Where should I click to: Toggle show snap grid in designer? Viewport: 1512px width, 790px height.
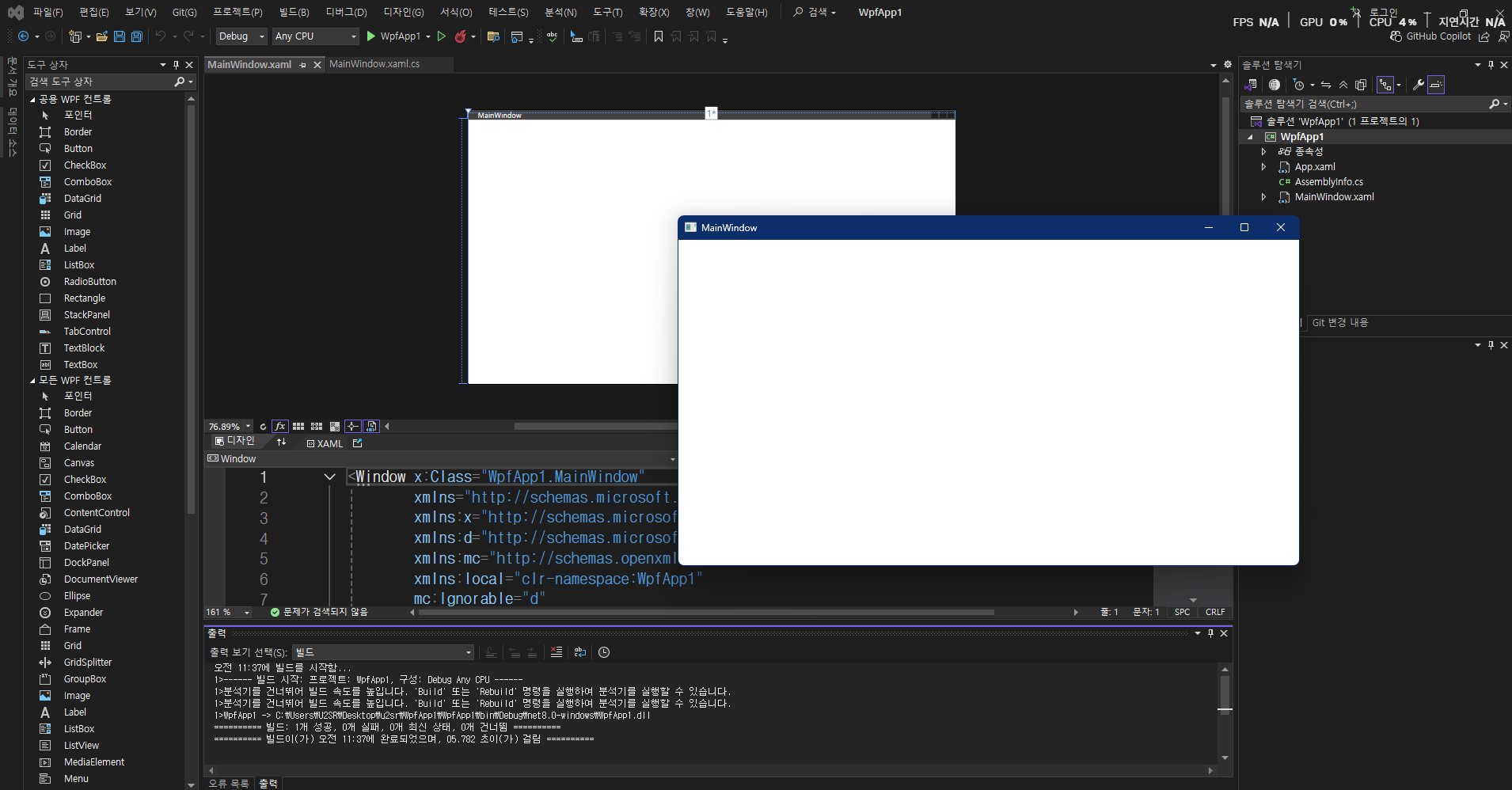pos(298,426)
